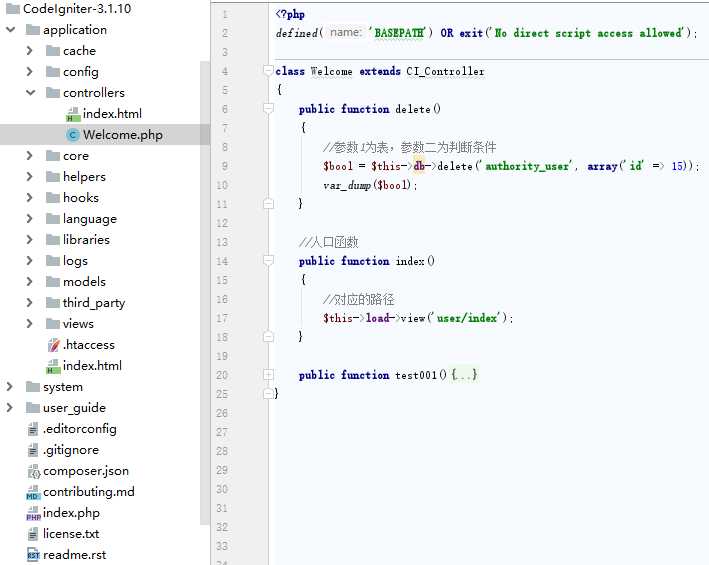Fold the delete() function at its start
709x565 pixels.
(x=268, y=108)
